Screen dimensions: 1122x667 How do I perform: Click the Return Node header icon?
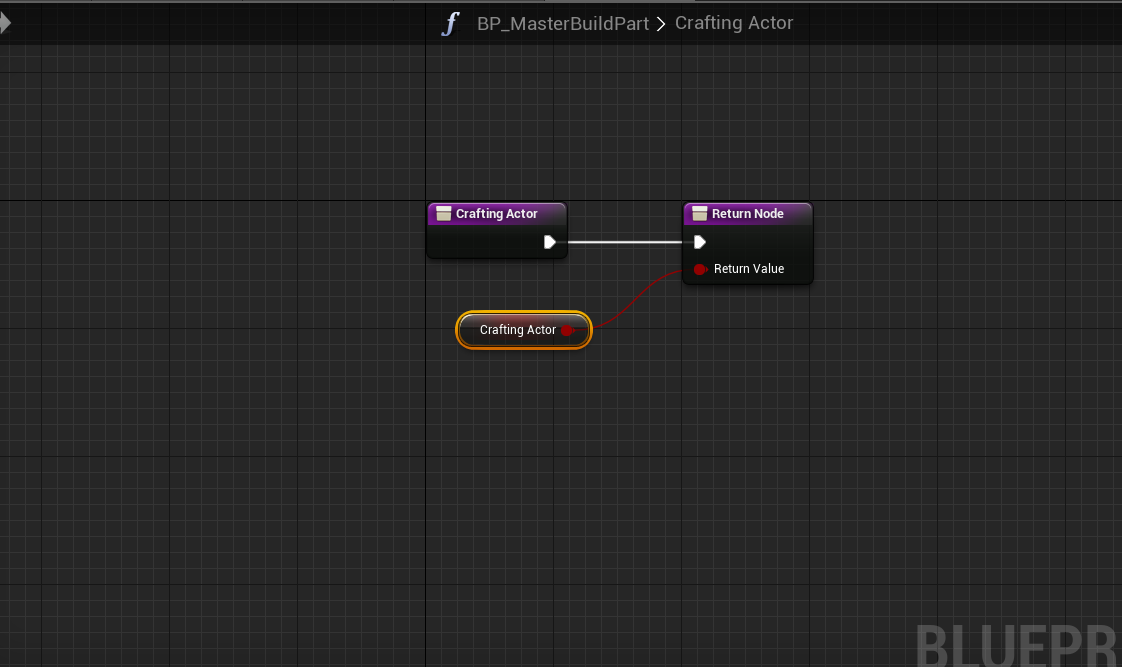700,213
